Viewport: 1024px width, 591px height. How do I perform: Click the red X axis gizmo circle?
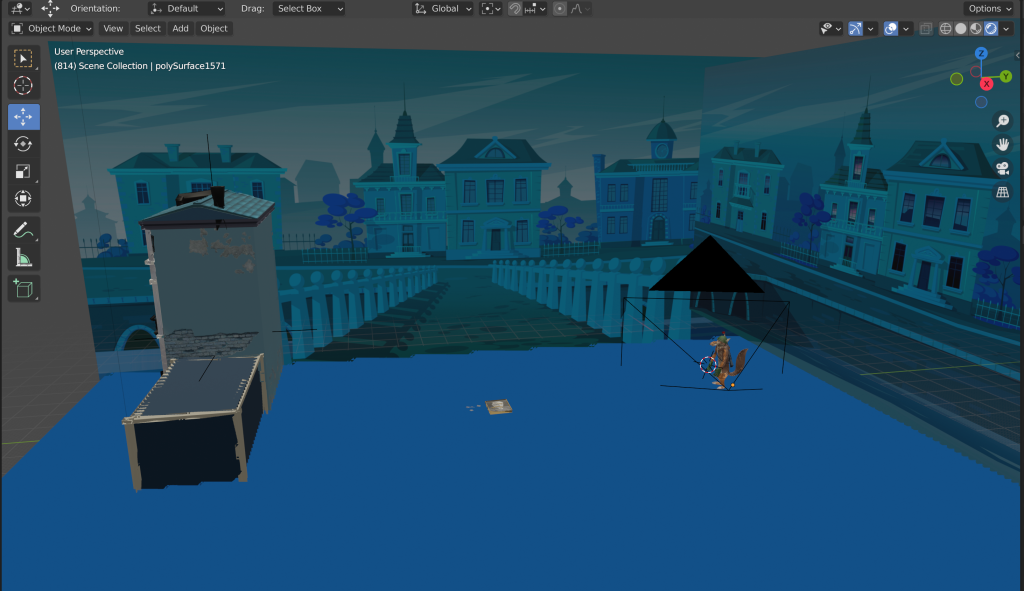pyautogui.click(x=987, y=84)
